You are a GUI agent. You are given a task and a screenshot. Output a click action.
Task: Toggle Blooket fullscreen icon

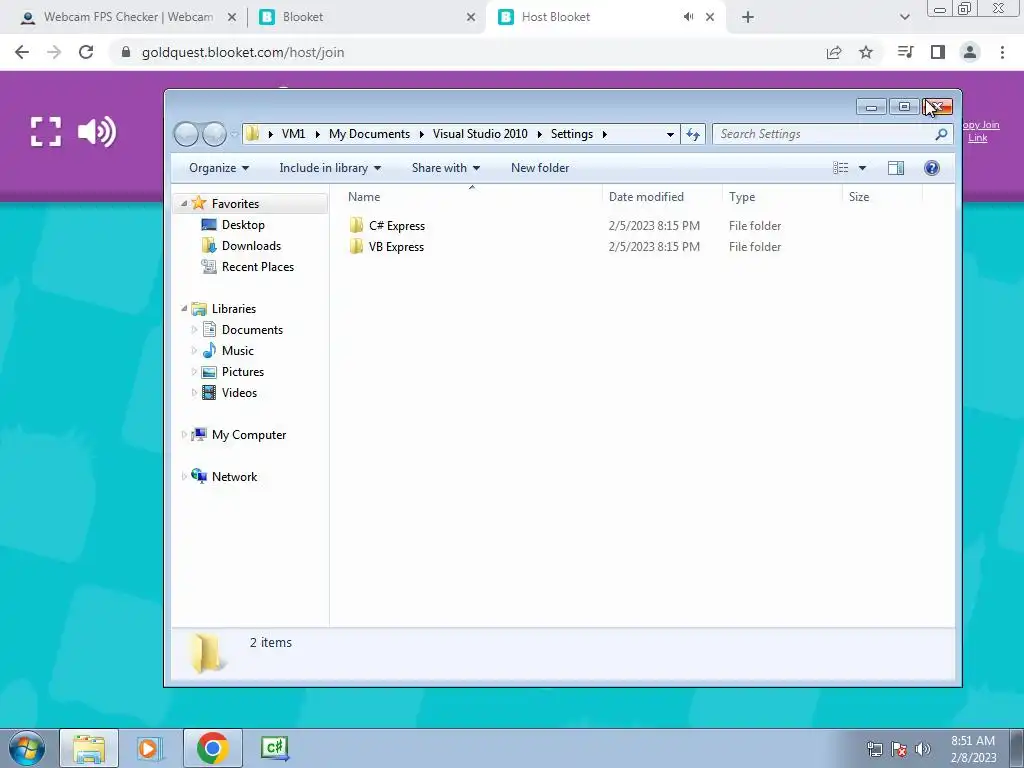46,132
